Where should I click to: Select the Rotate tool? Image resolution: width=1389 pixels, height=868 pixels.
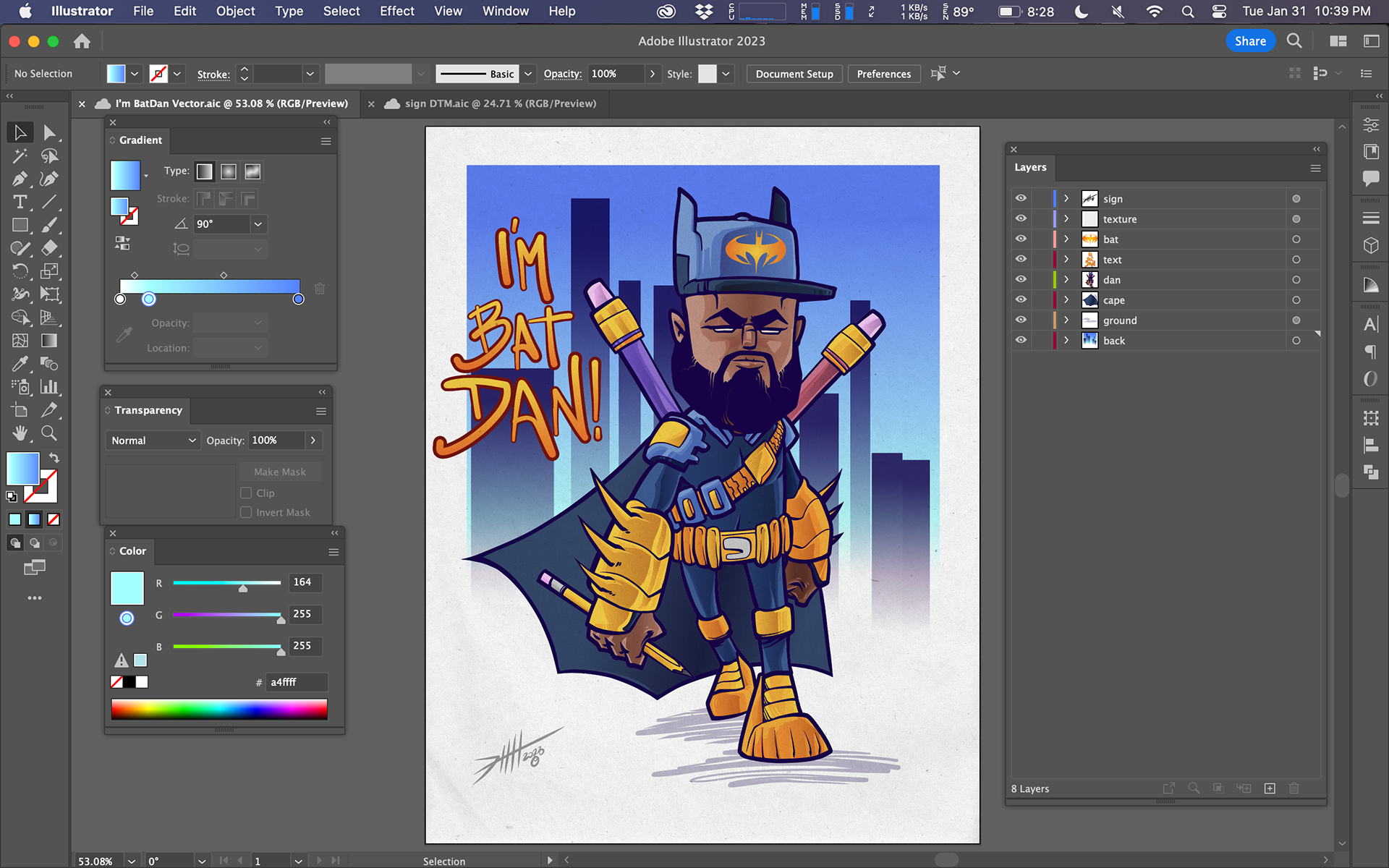point(20,271)
